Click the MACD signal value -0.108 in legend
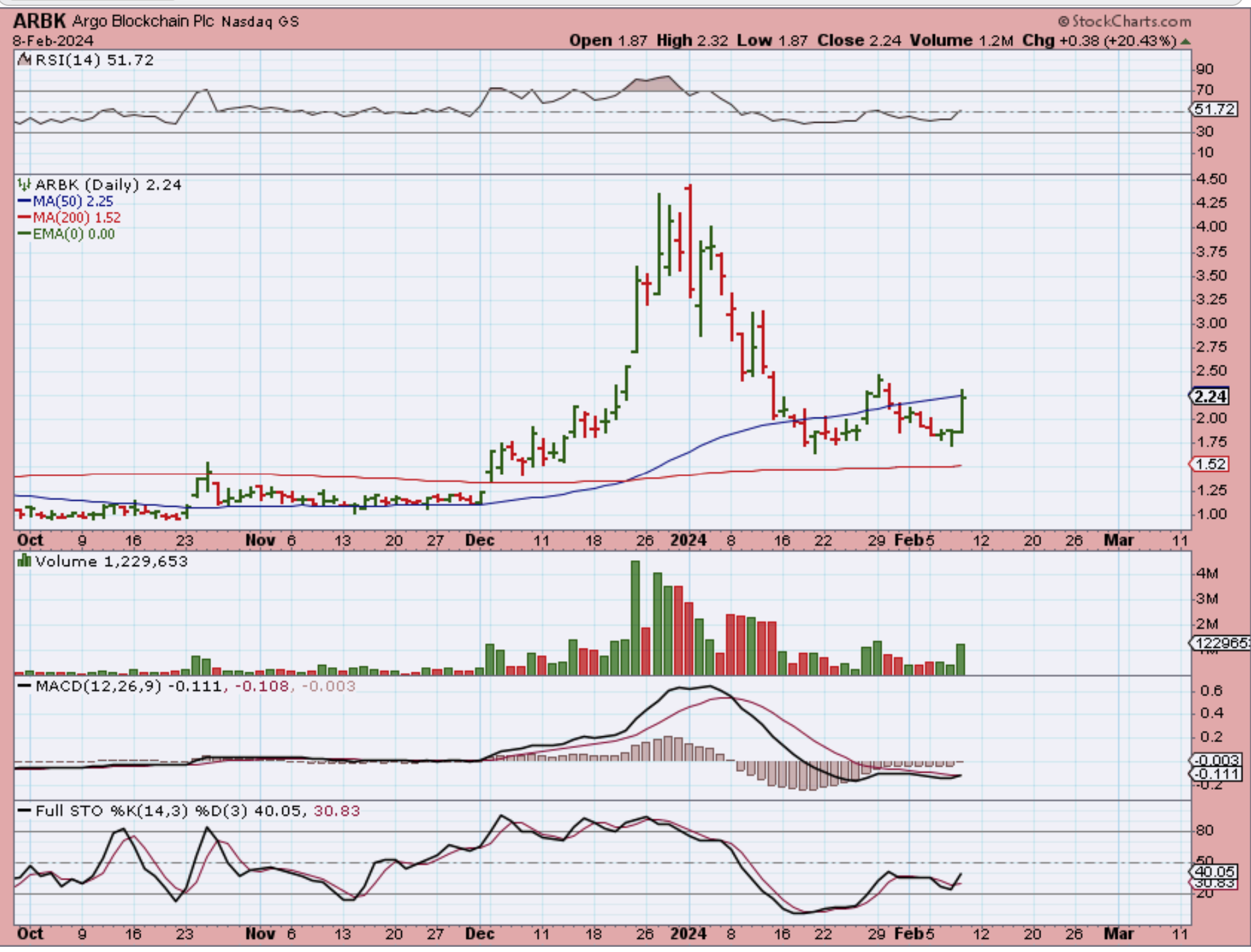Viewport: 1251px width, 952px height. tap(262, 686)
